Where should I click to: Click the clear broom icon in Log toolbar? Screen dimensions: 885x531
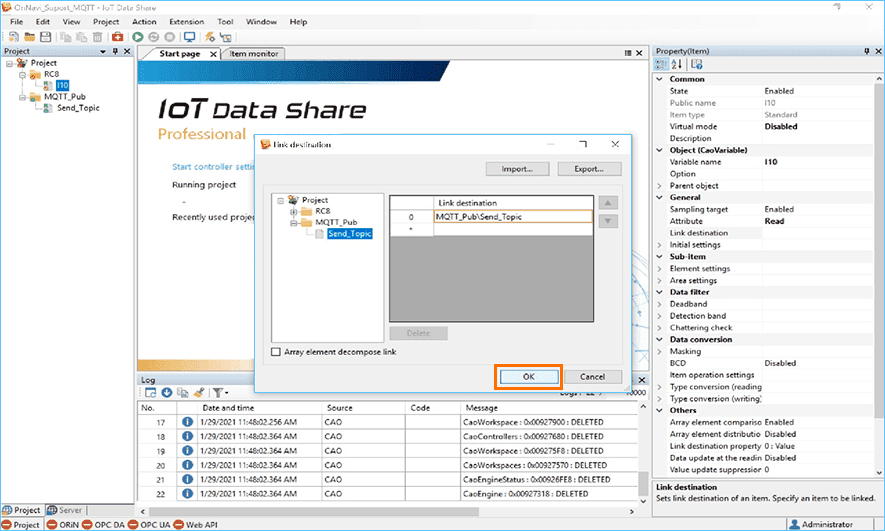click(198, 393)
